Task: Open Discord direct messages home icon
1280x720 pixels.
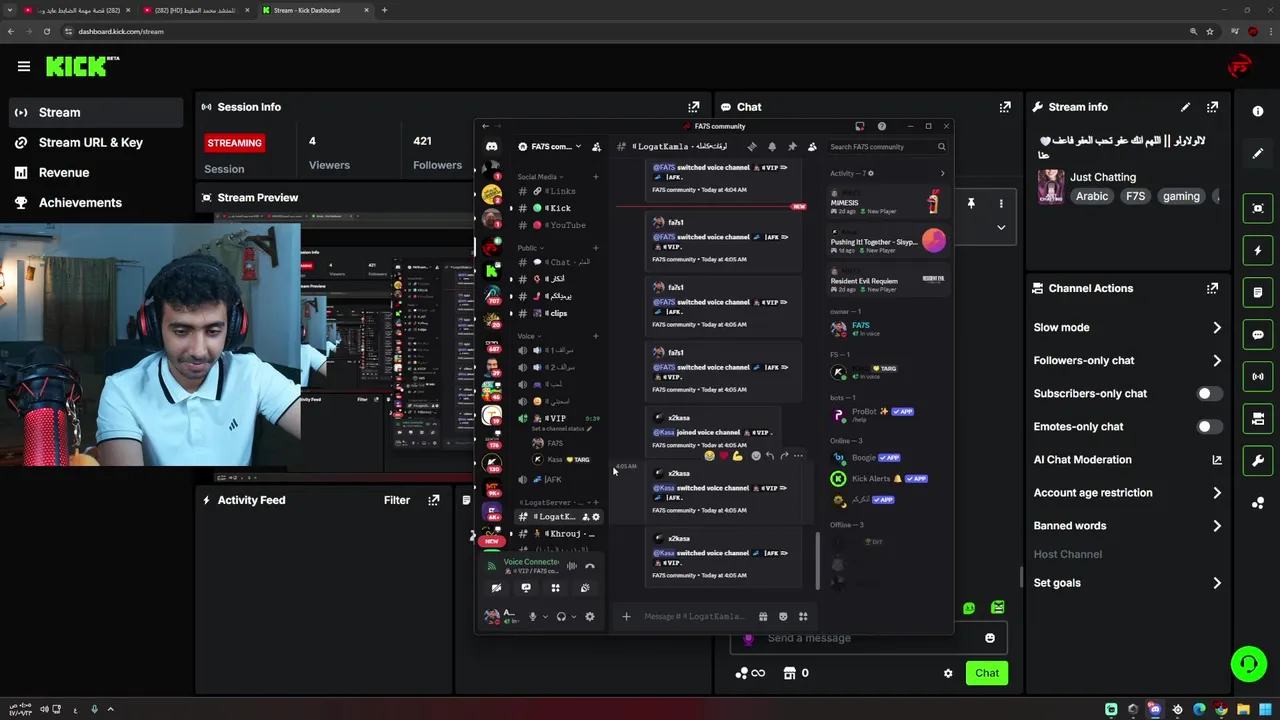Action: click(491, 147)
